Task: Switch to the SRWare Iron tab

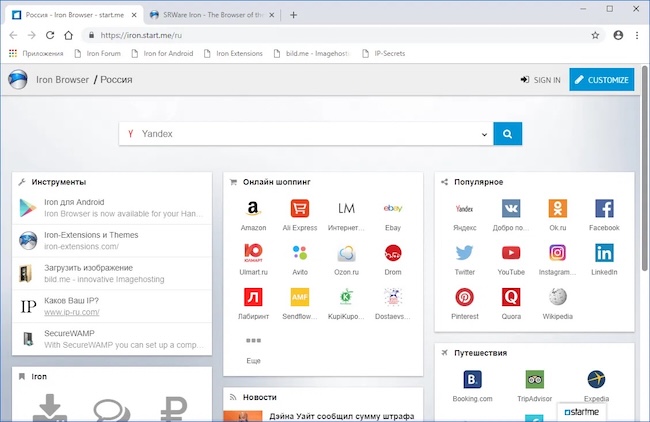Action: pos(213,15)
